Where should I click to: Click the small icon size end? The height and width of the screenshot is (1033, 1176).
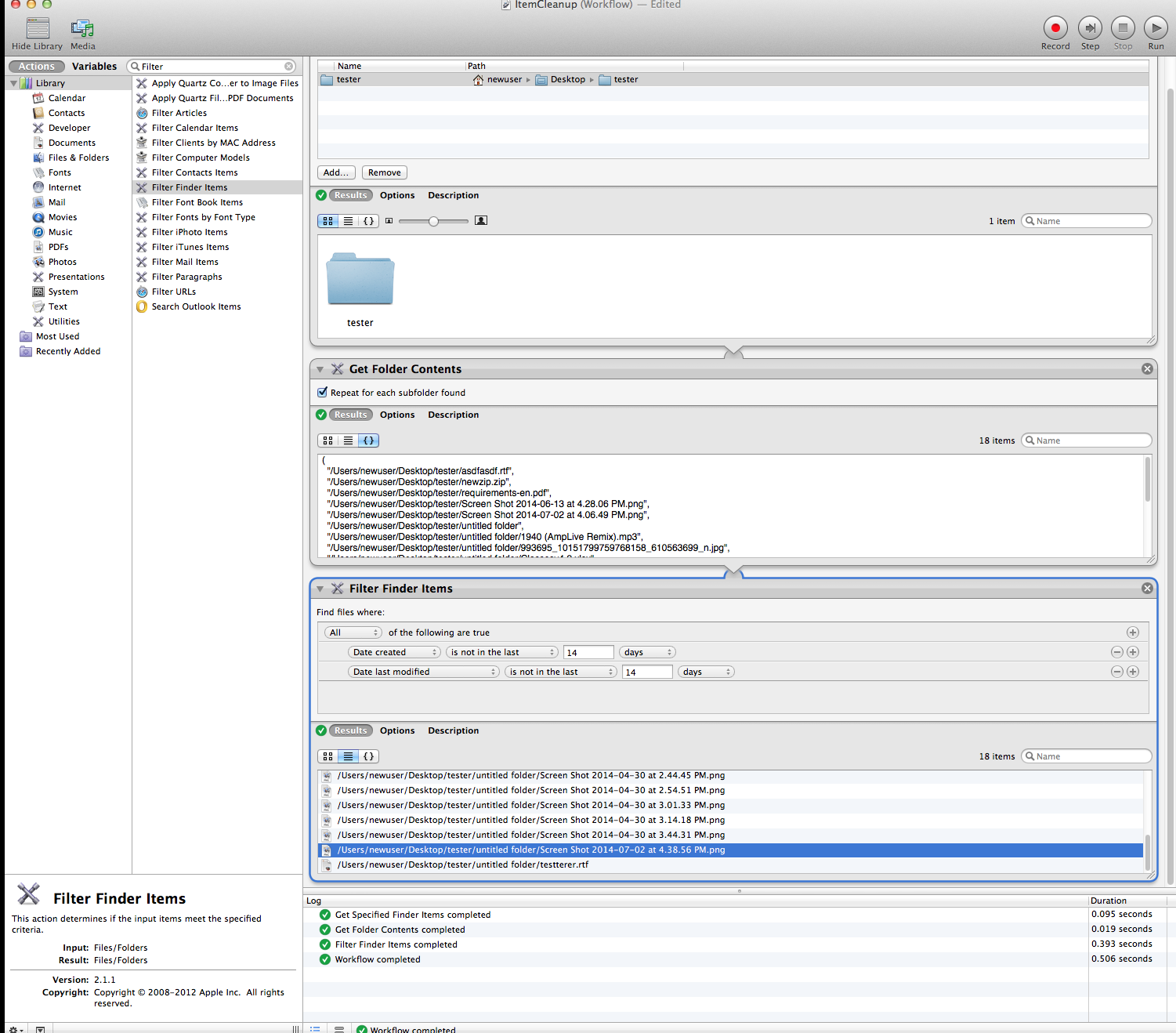389,221
